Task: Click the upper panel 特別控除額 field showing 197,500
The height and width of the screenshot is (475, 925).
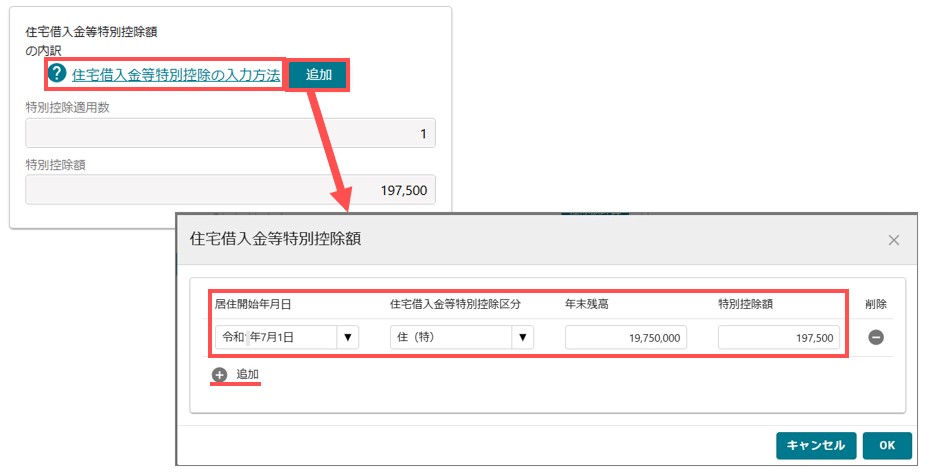Action: click(x=230, y=189)
